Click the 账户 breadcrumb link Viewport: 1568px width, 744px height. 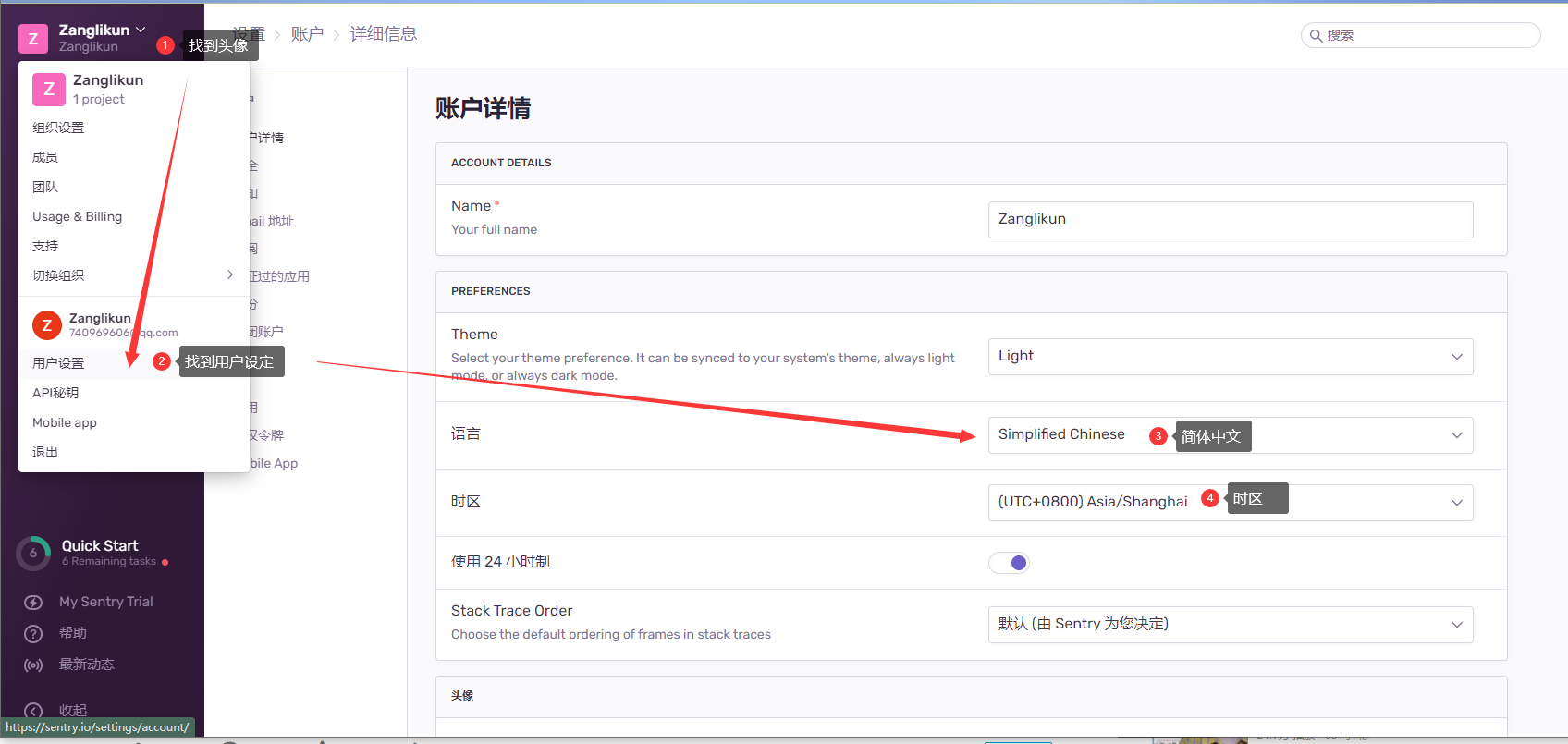pos(307,34)
